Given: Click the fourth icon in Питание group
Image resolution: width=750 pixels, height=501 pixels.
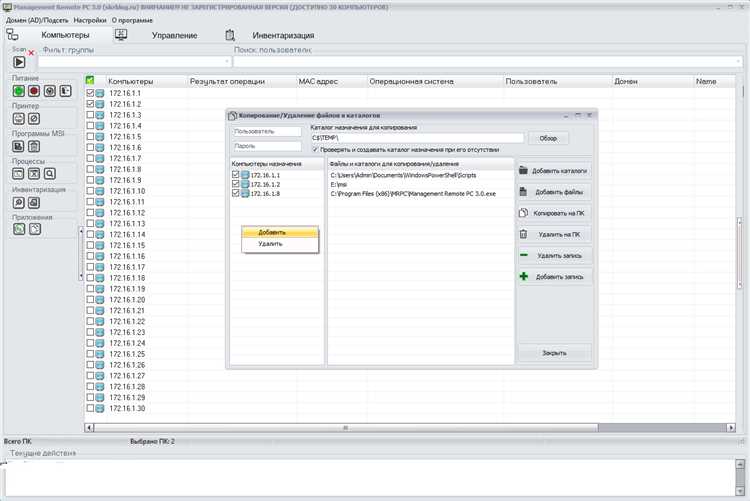Looking at the screenshot, I should 66,91.
